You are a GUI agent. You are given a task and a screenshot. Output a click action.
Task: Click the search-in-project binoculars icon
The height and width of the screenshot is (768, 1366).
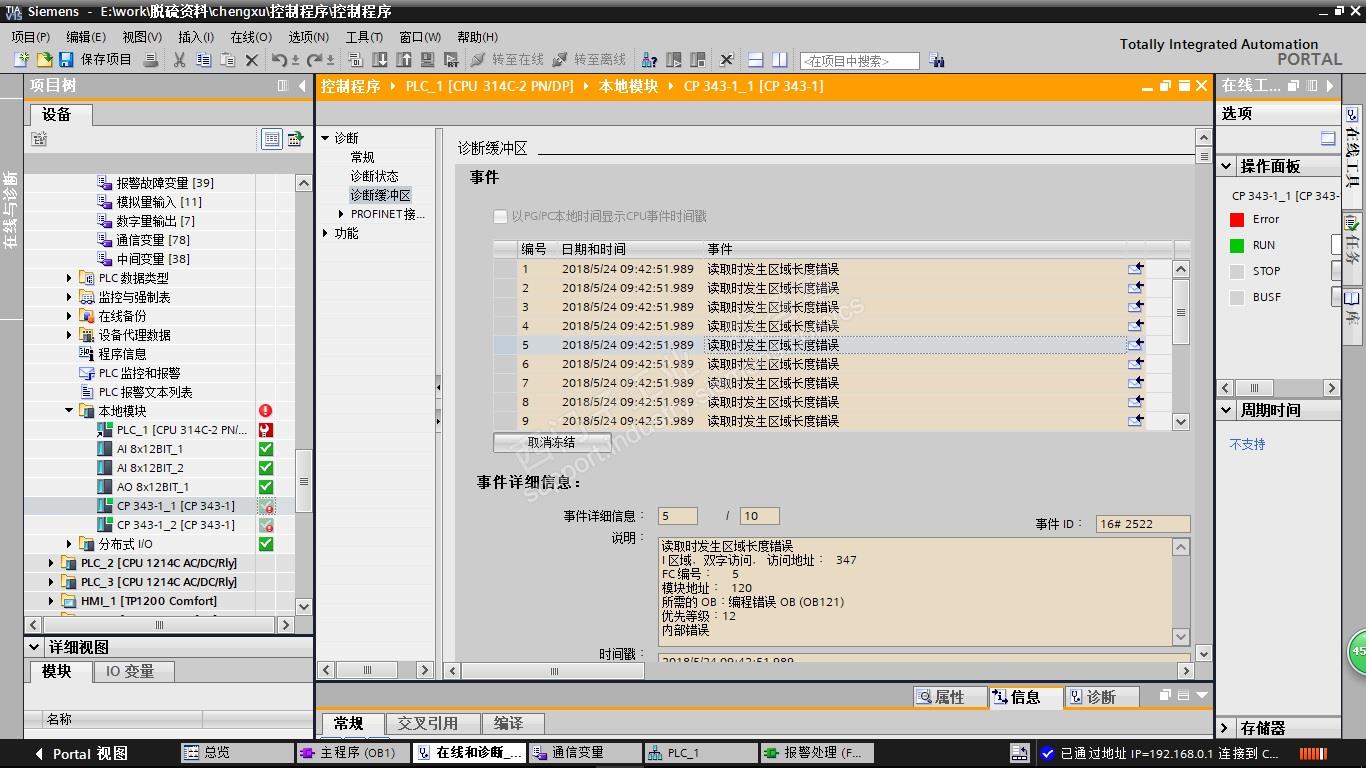pyautogui.click(x=937, y=60)
